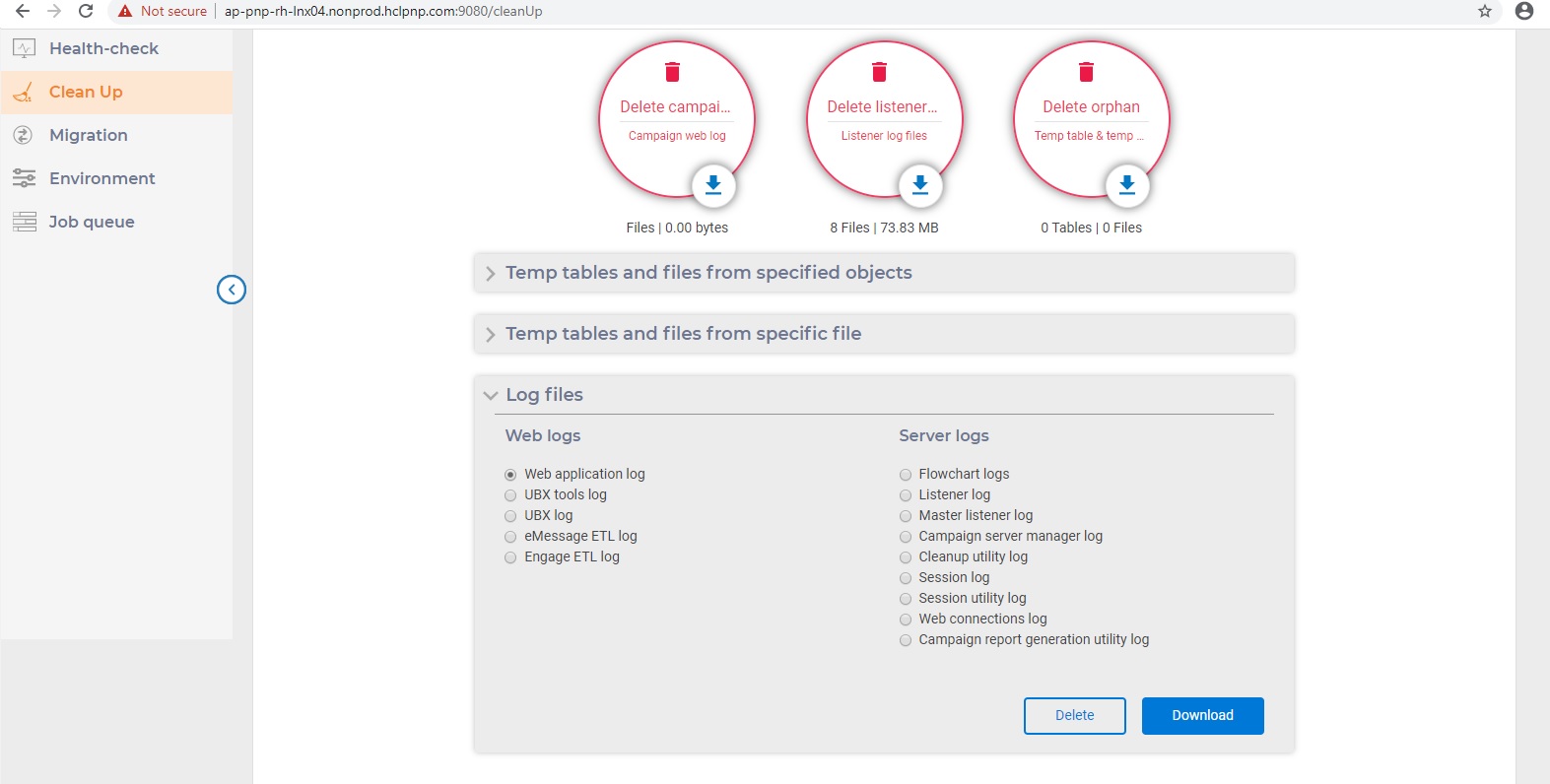Click the Temp table & temp subtitle
This screenshot has width=1550, height=784.
tap(1089, 136)
